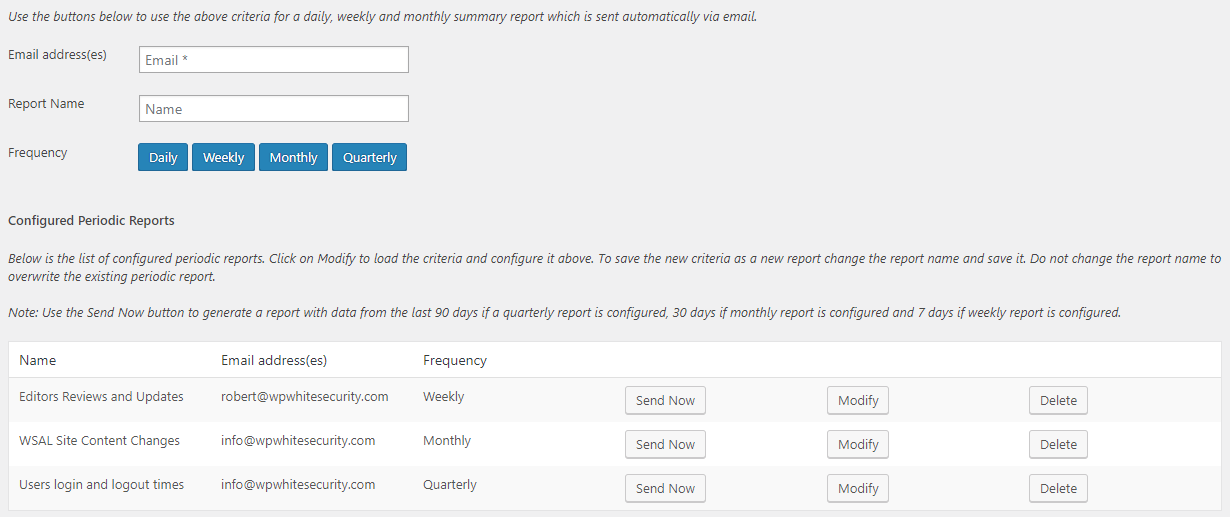Image resolution: width=1230 pixels, height=517 pixels.
Task: Click the Frequency column header
Action: pyautogui.click(x=455, y=360)
